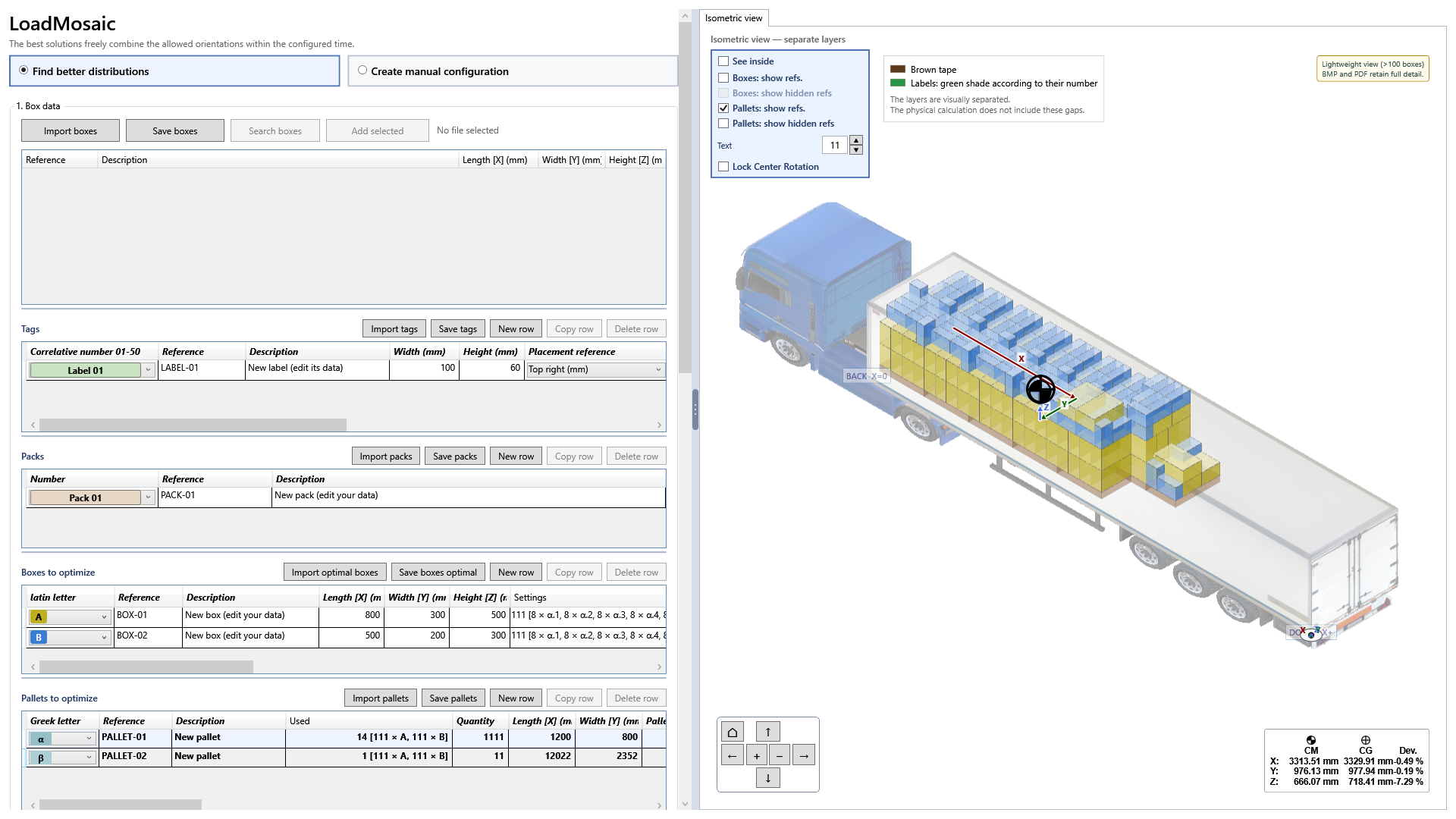Zoom out with the minus button
Viewport: 1456px width, 819px height.
click(x=779, y=755)
